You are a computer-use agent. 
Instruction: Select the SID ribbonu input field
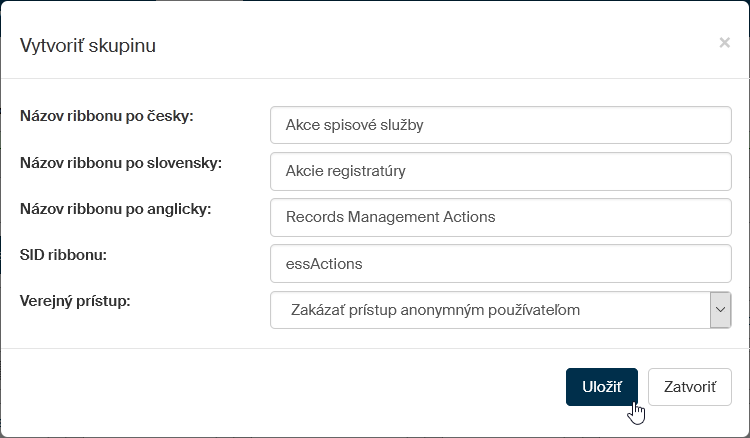pyautogui.click(x=500, y=264)
